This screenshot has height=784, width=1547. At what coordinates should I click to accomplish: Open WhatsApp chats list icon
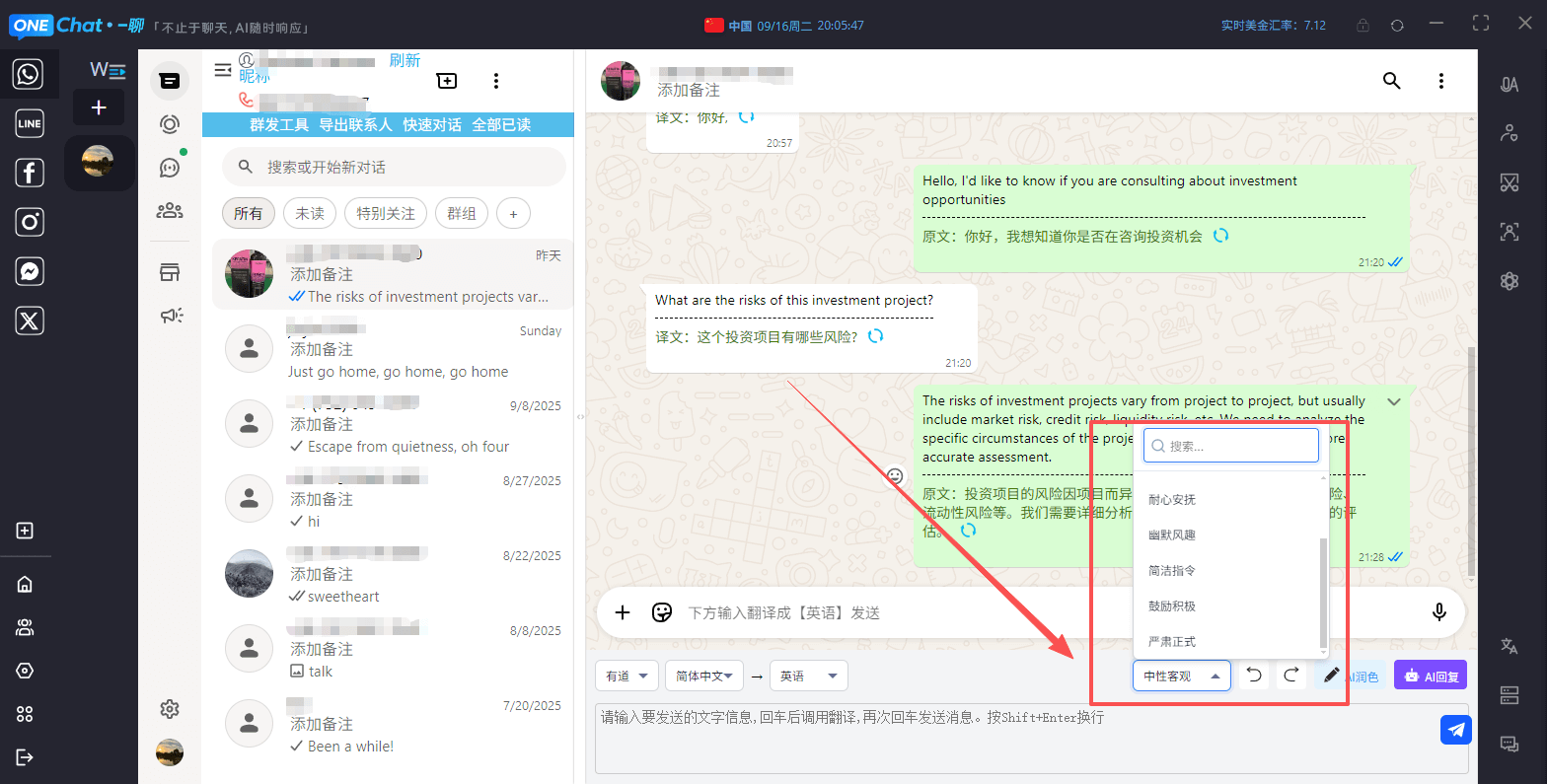(x=170, y=81)
